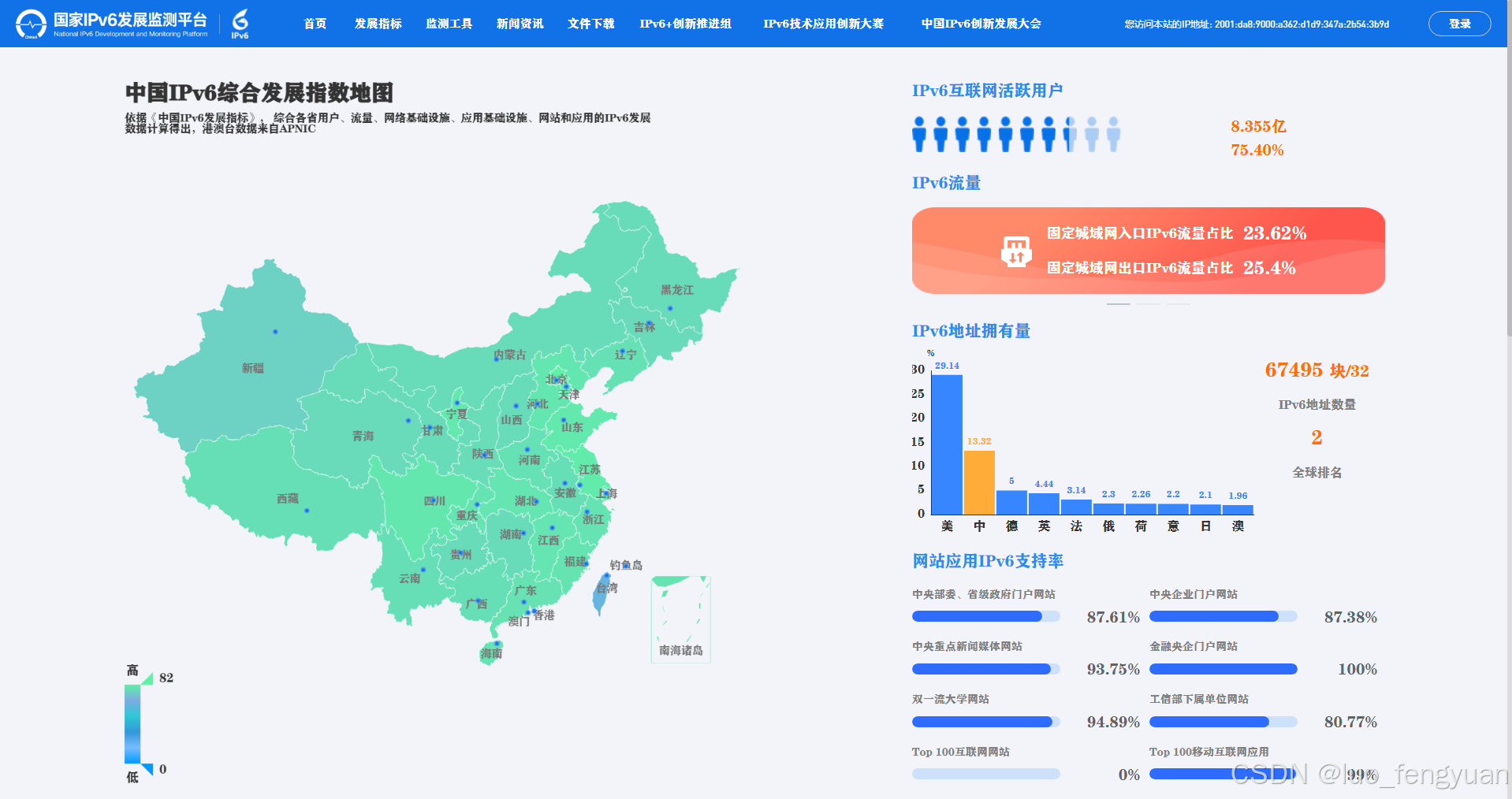Click the 23.62% inbound traffic value
This screenshot has width=1512, height=799.
(x=1275, y=233)
